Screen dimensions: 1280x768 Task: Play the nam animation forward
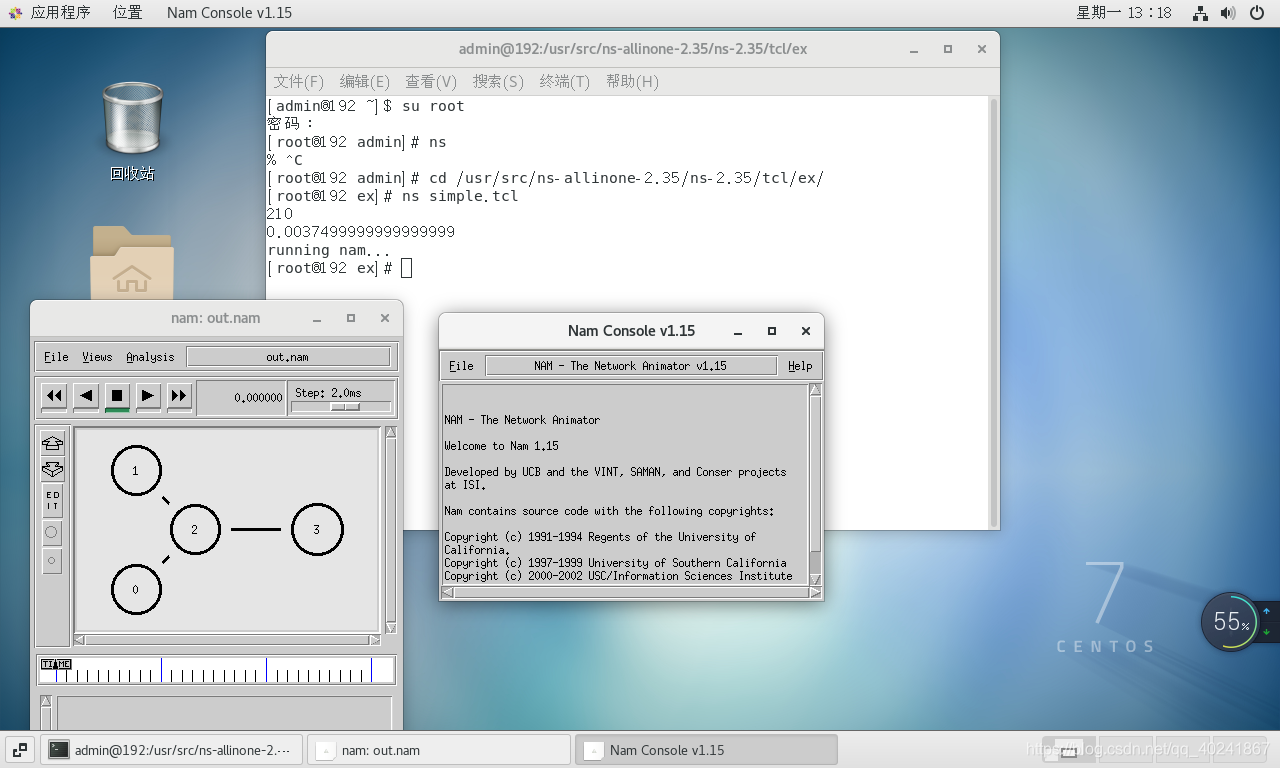[x=148, y=396]
